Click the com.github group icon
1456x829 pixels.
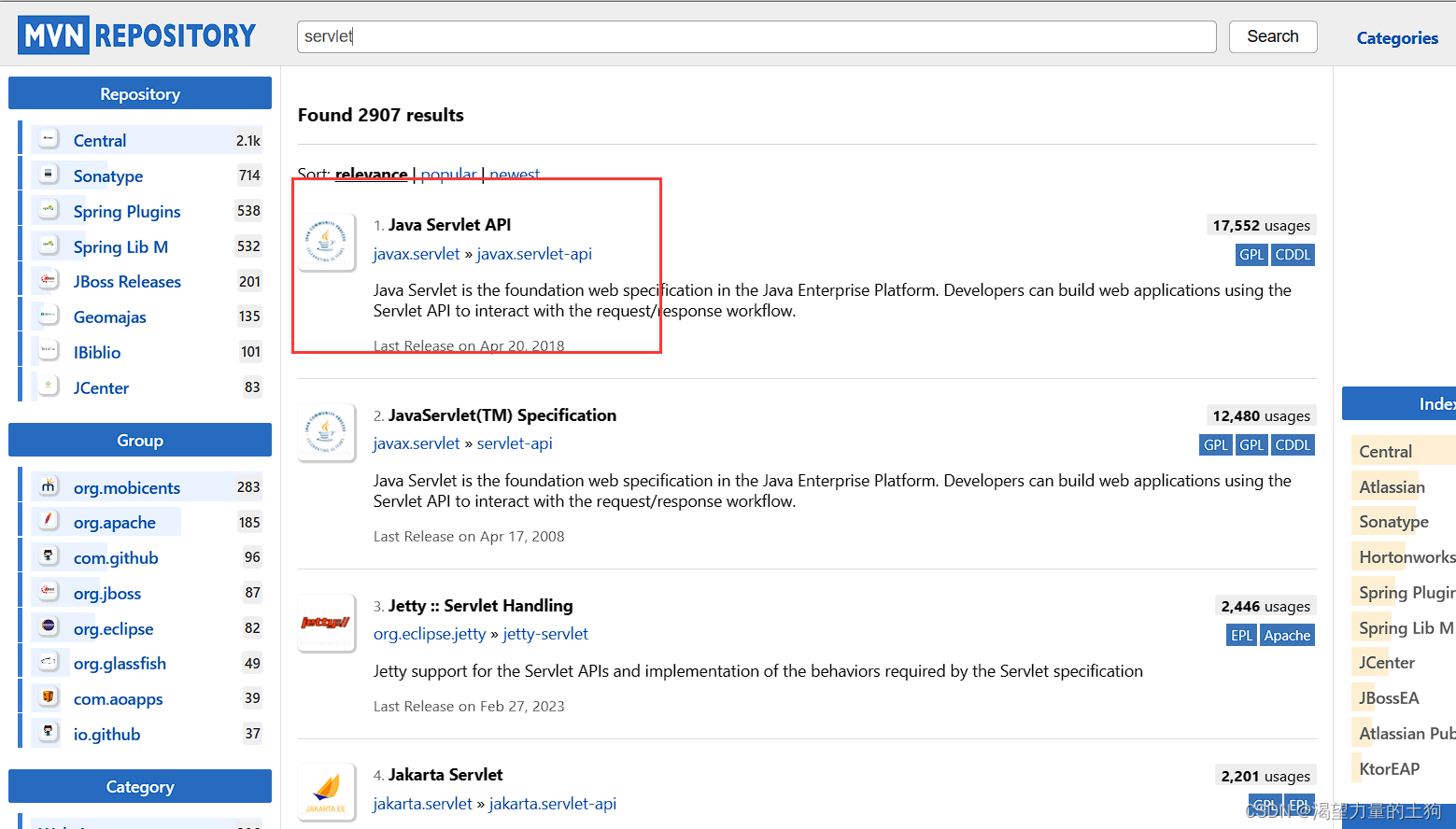point(49,556)
